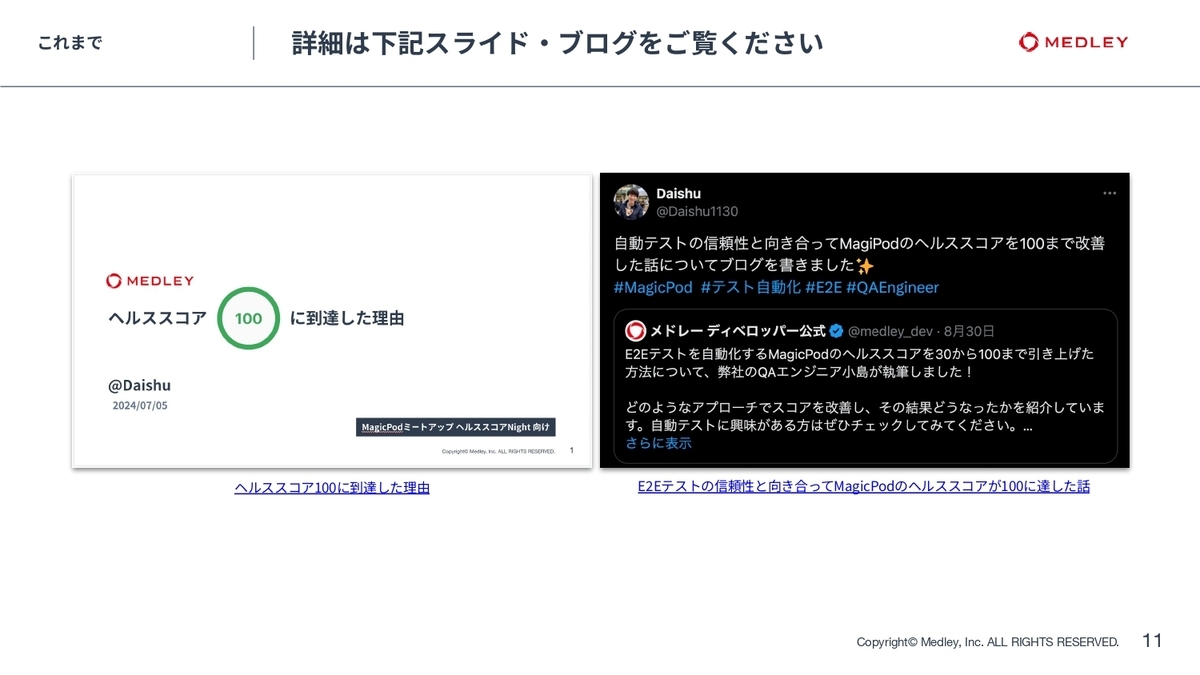Screen dimensions: 1200x675
Task: Click the #テスト自動化 hashtag
Action: [751, 287]
